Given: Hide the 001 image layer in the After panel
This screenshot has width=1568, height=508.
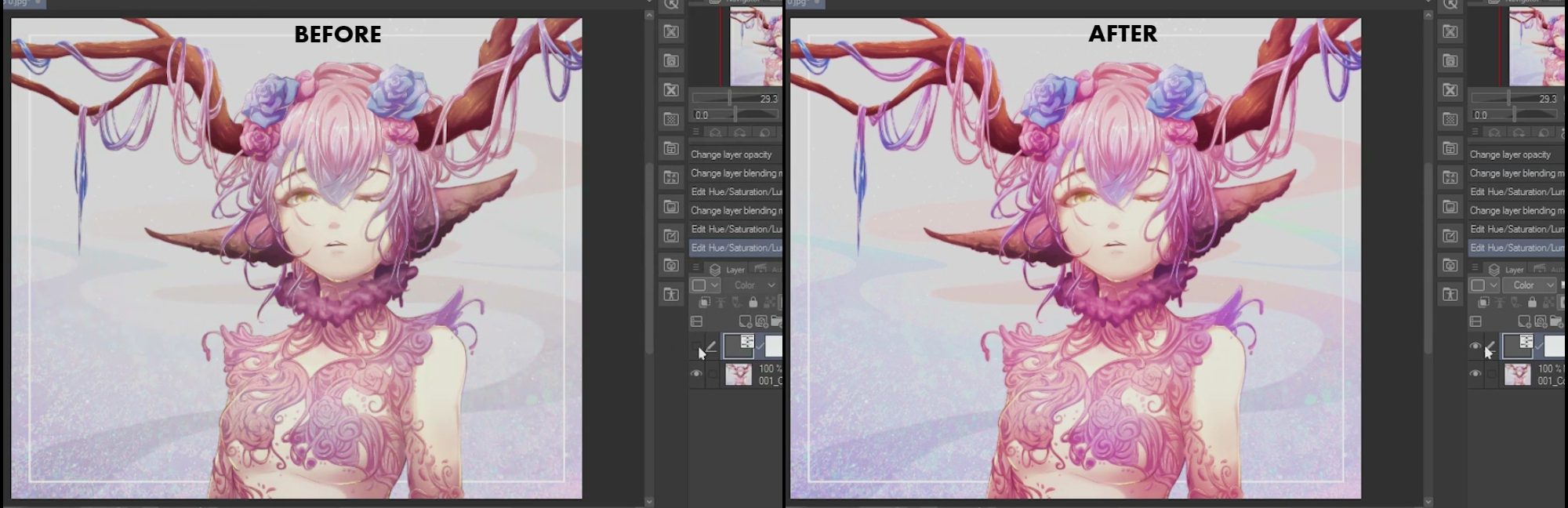Looking at the screenshot, I should pyautogui.click(x=1475, y=374).
